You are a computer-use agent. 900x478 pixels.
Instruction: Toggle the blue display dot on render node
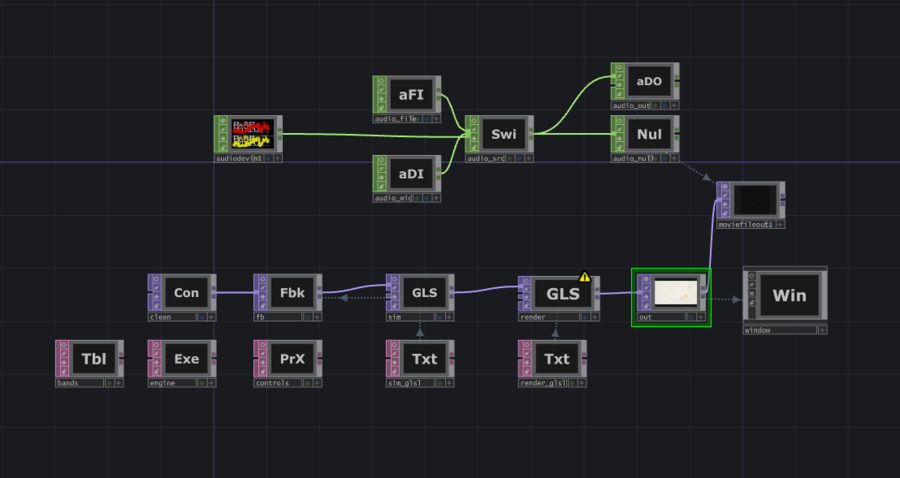click(x=586, y=317)
